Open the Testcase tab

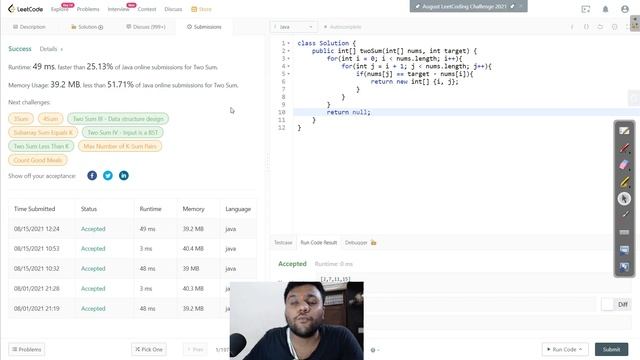pos(283,242)
